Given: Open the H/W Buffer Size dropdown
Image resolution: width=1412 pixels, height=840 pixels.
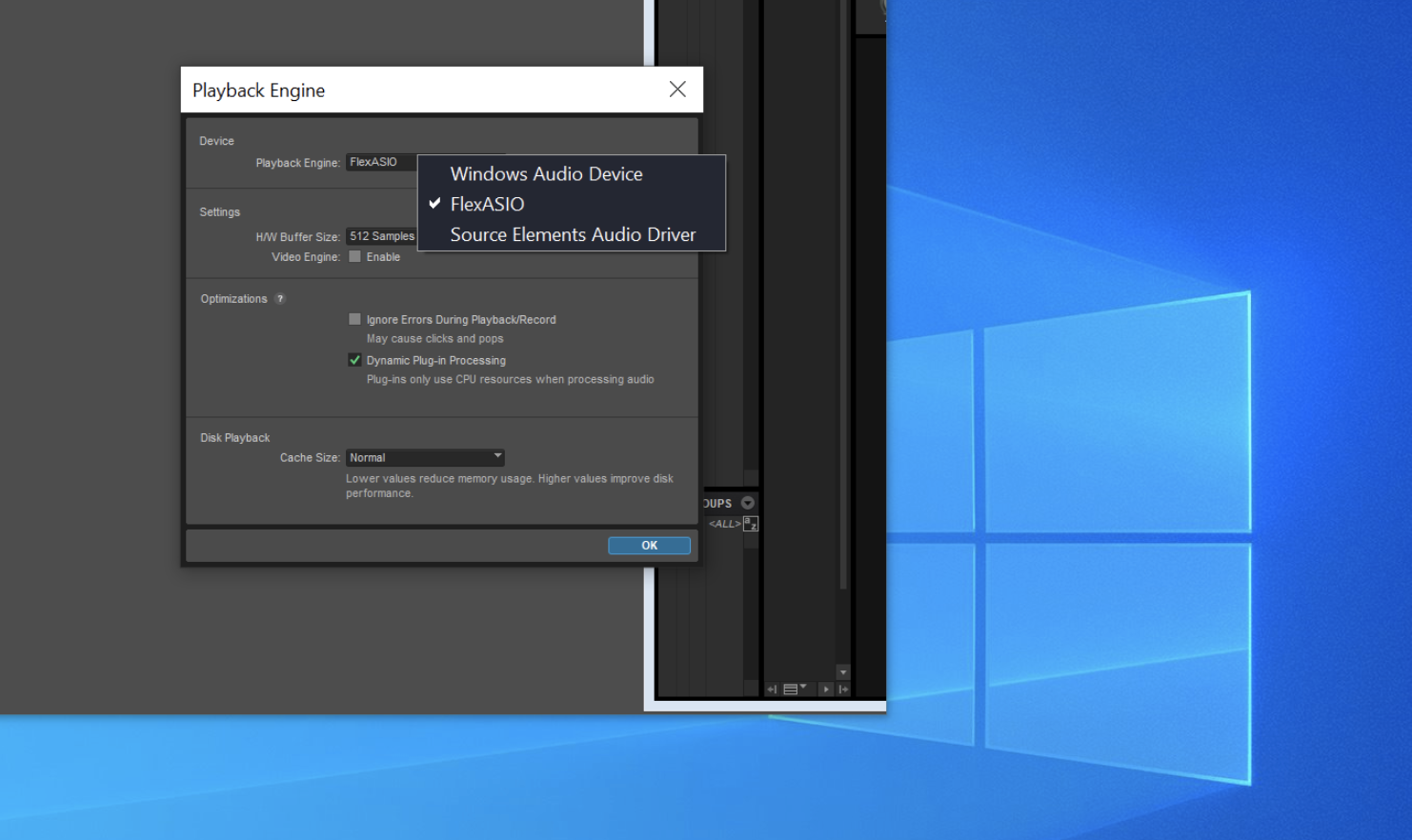Looking at the screenshot, I should (381, 236).
